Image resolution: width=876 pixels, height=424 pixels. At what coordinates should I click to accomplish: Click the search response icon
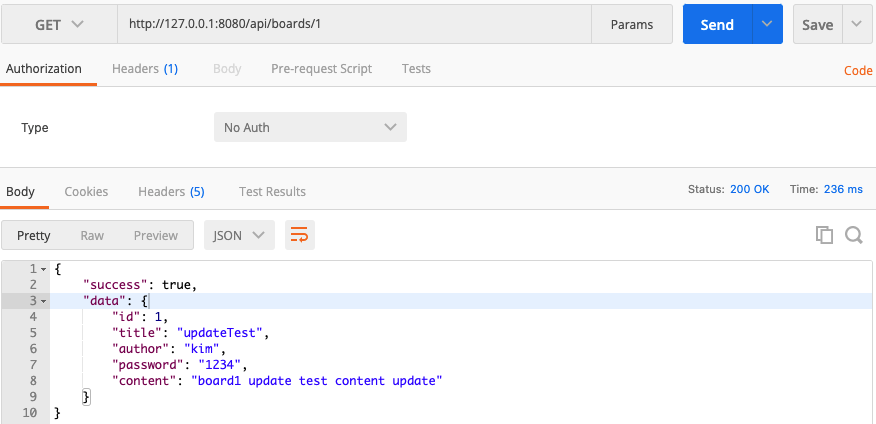(854, 235)
